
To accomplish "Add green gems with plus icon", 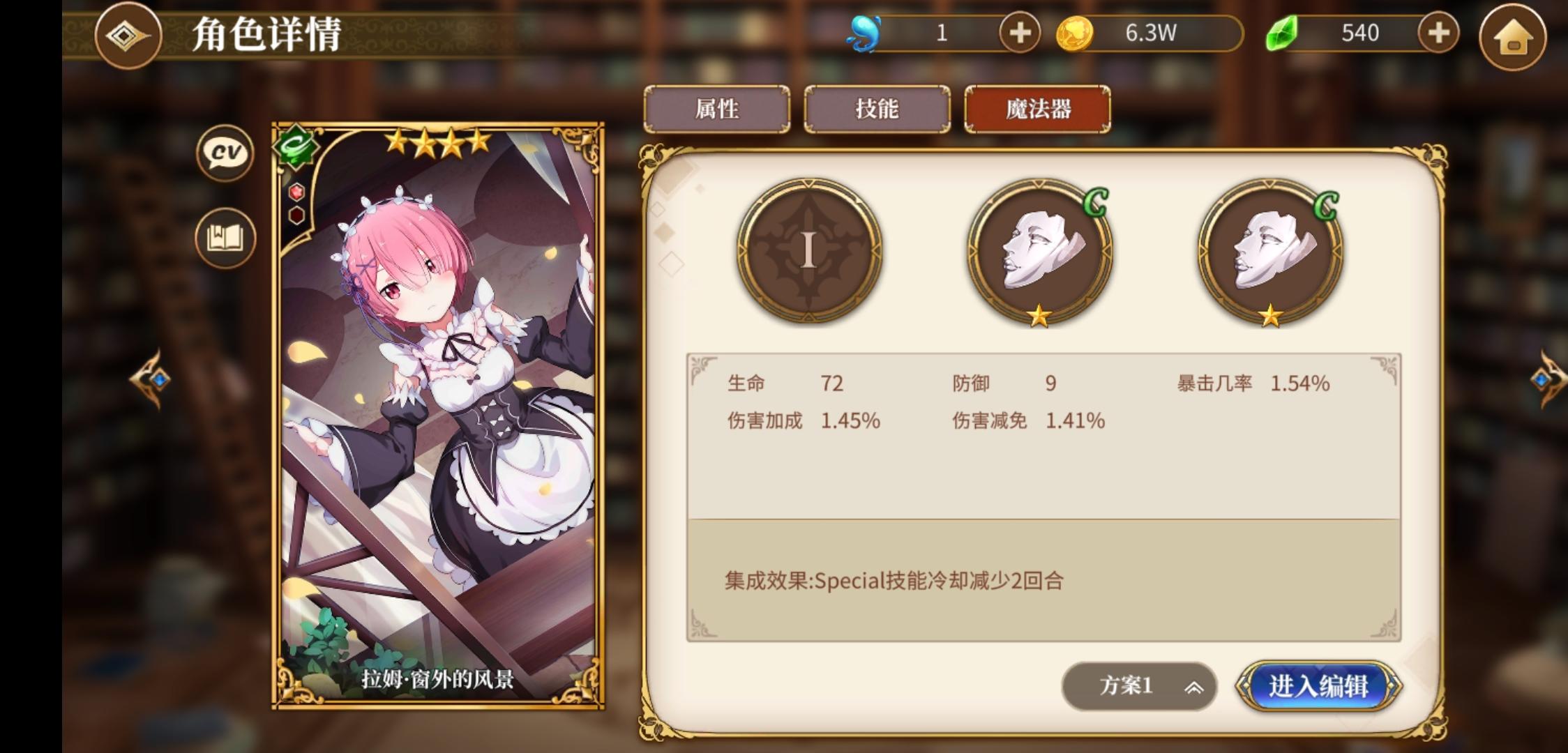I will click(x=1438, y=33).
